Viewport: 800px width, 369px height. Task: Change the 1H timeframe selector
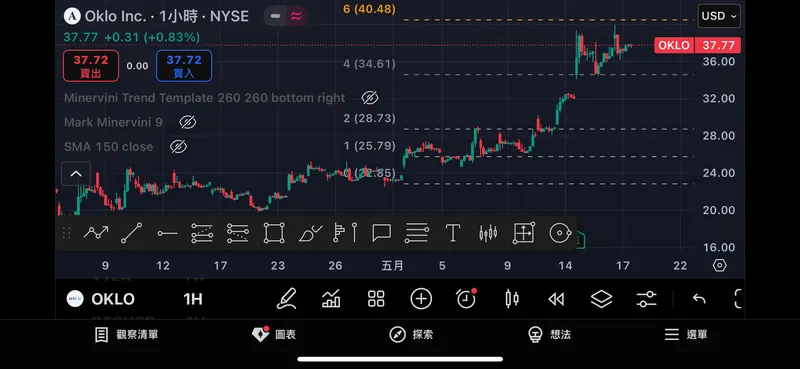pyautogui.click(x=193, y=299)
